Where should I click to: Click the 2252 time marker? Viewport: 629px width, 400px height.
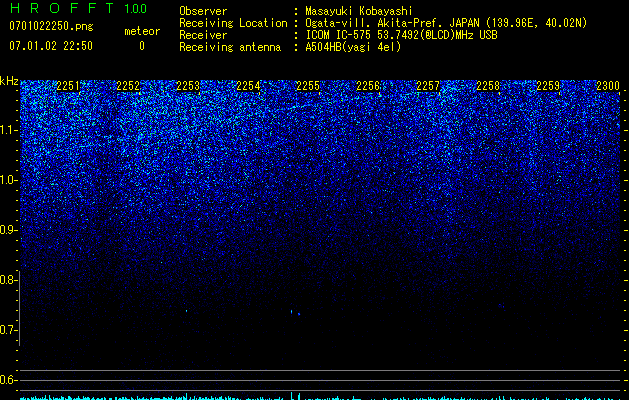(128, 86)
